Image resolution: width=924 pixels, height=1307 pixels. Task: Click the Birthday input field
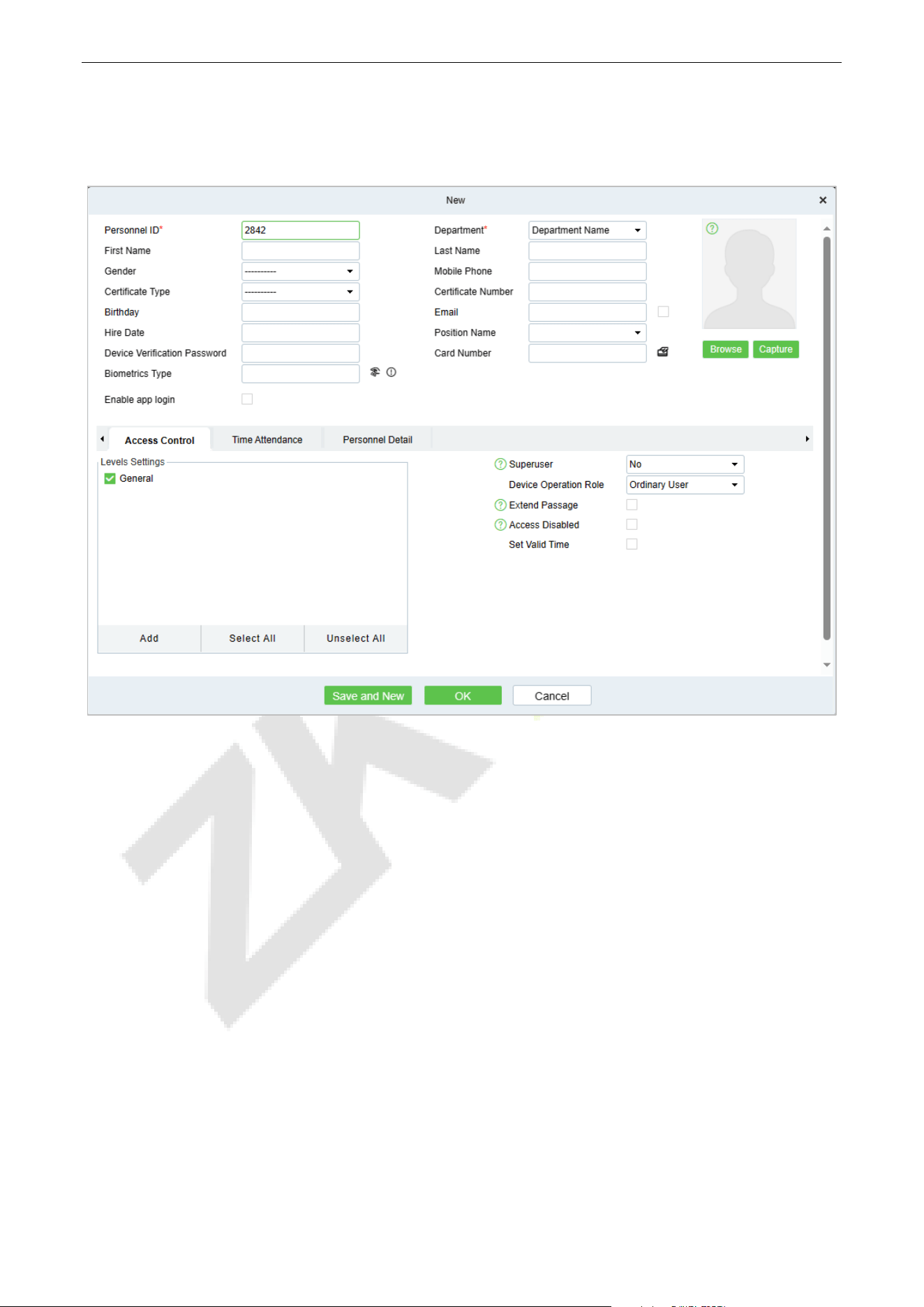coord(301,312)
